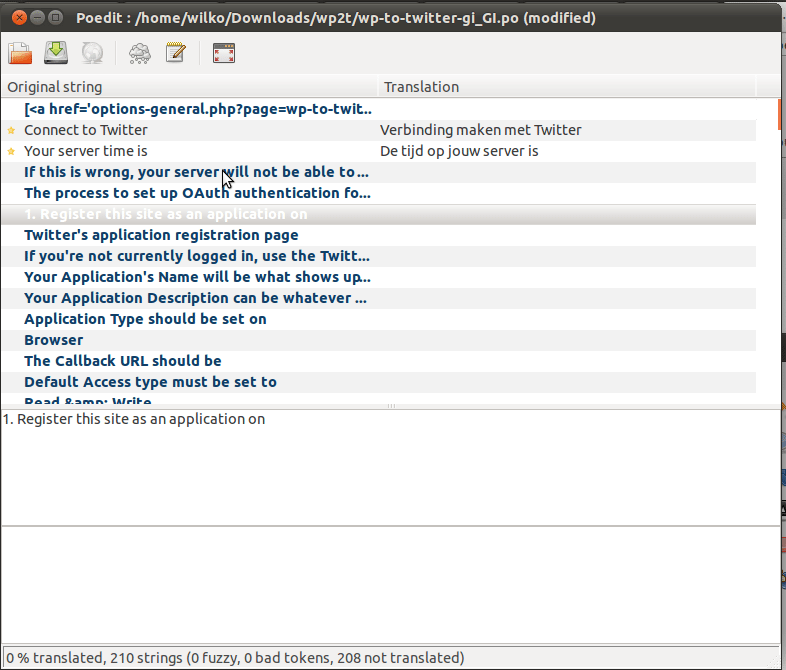Minimize the Poedit window
This screenshot has width=786, height=670.
[38, 18]
